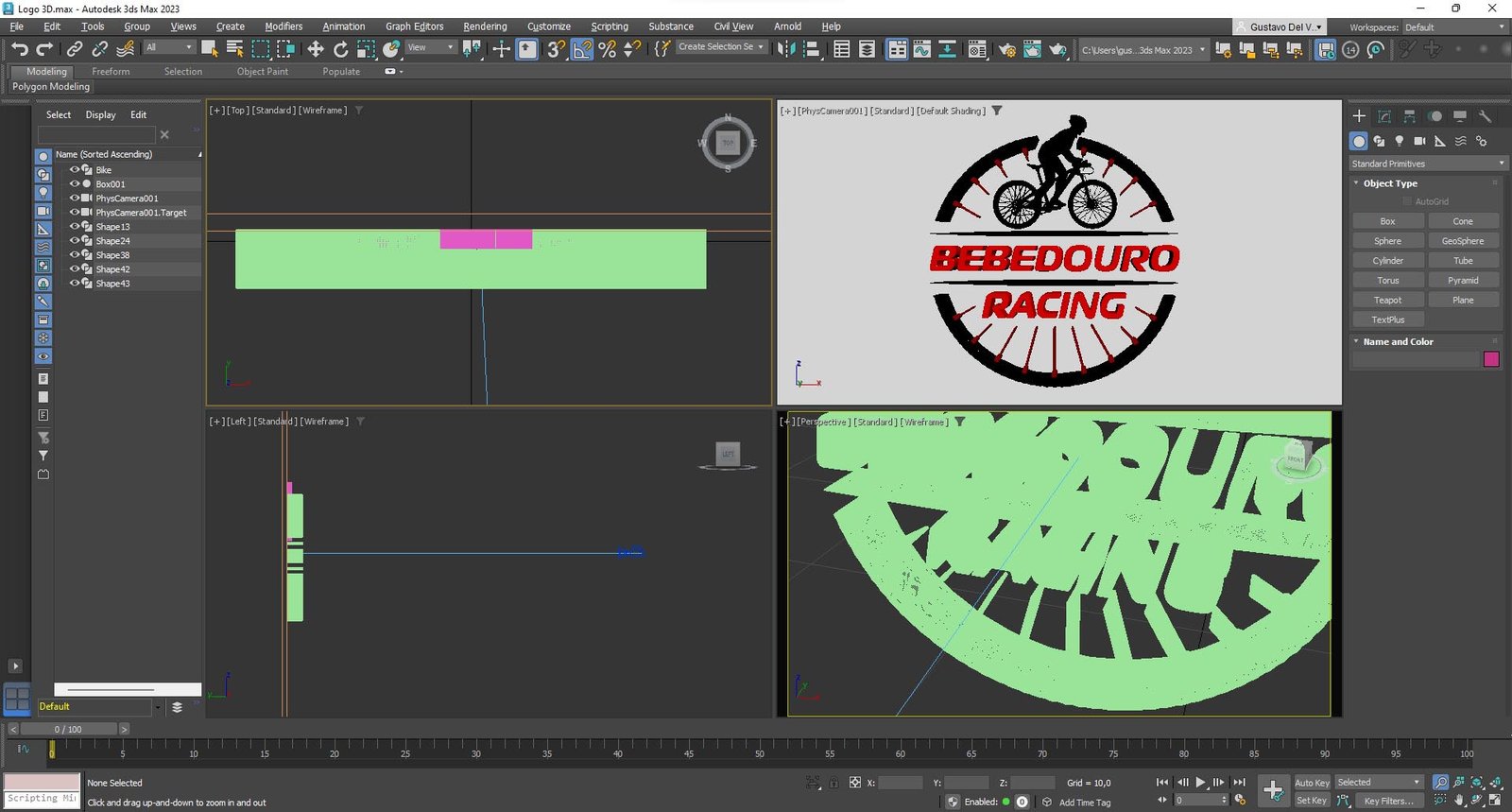The image size is (1512, 812).
Task: Click the time slider 0 / 100 handle
Action: coord(68,729)
